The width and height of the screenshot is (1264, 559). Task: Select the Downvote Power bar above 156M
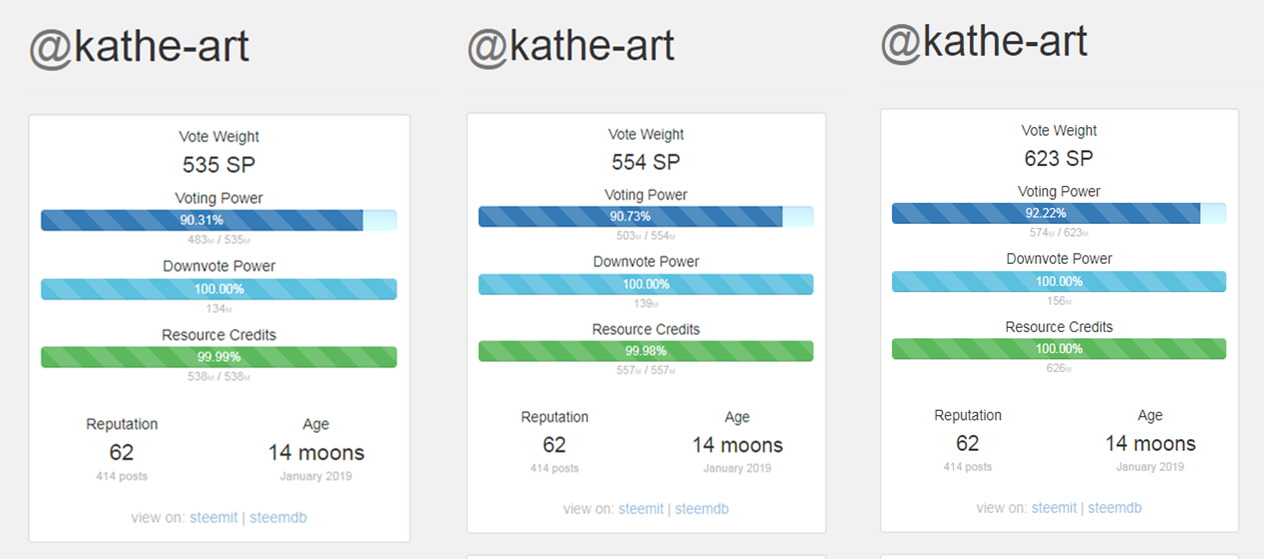[1058, 281]
